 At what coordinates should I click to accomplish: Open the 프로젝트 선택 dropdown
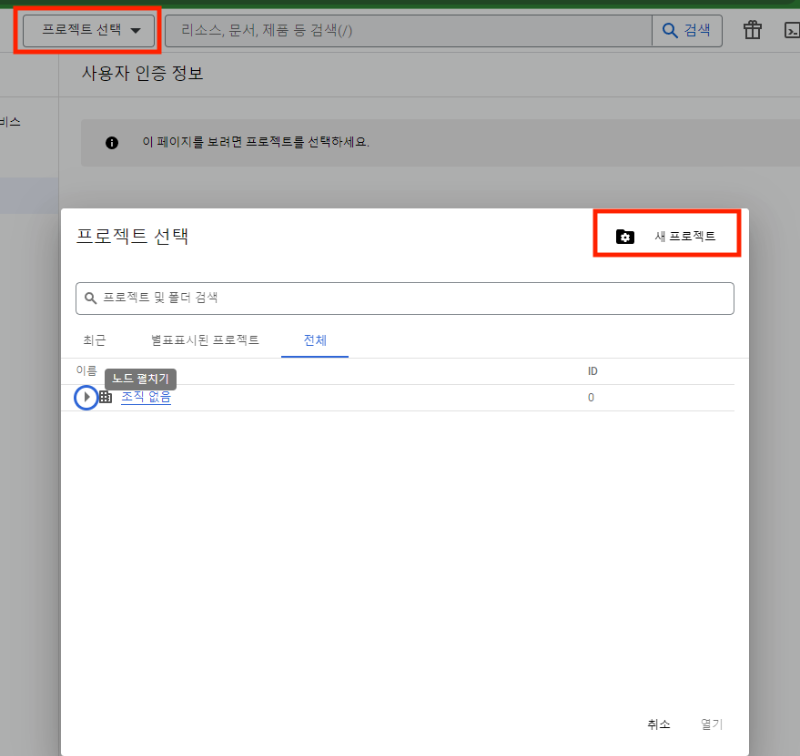pos(87,30)
